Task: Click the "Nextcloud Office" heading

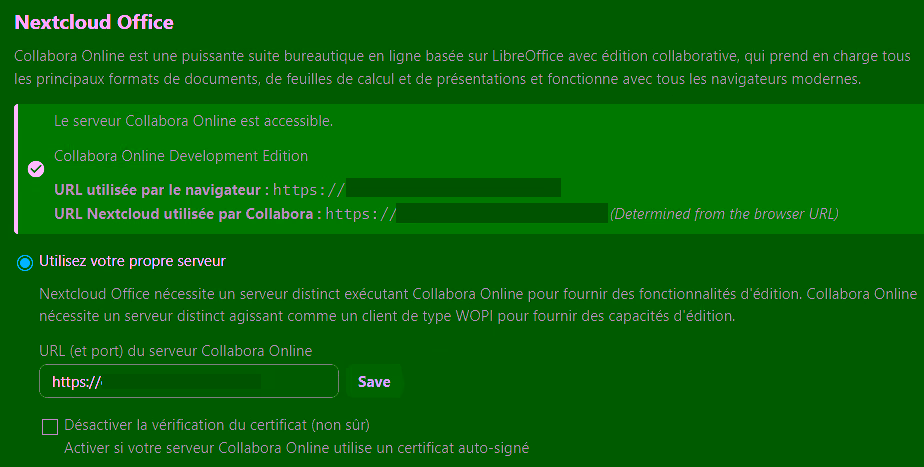Action: click(94, 22)
